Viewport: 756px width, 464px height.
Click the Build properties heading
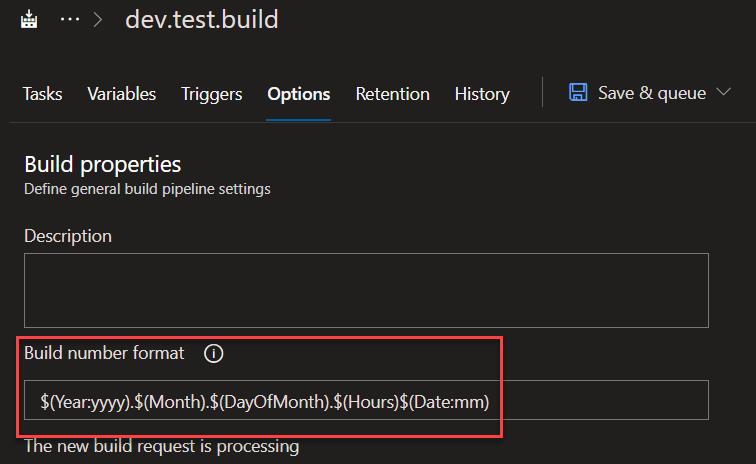click(x=102, y=164)
